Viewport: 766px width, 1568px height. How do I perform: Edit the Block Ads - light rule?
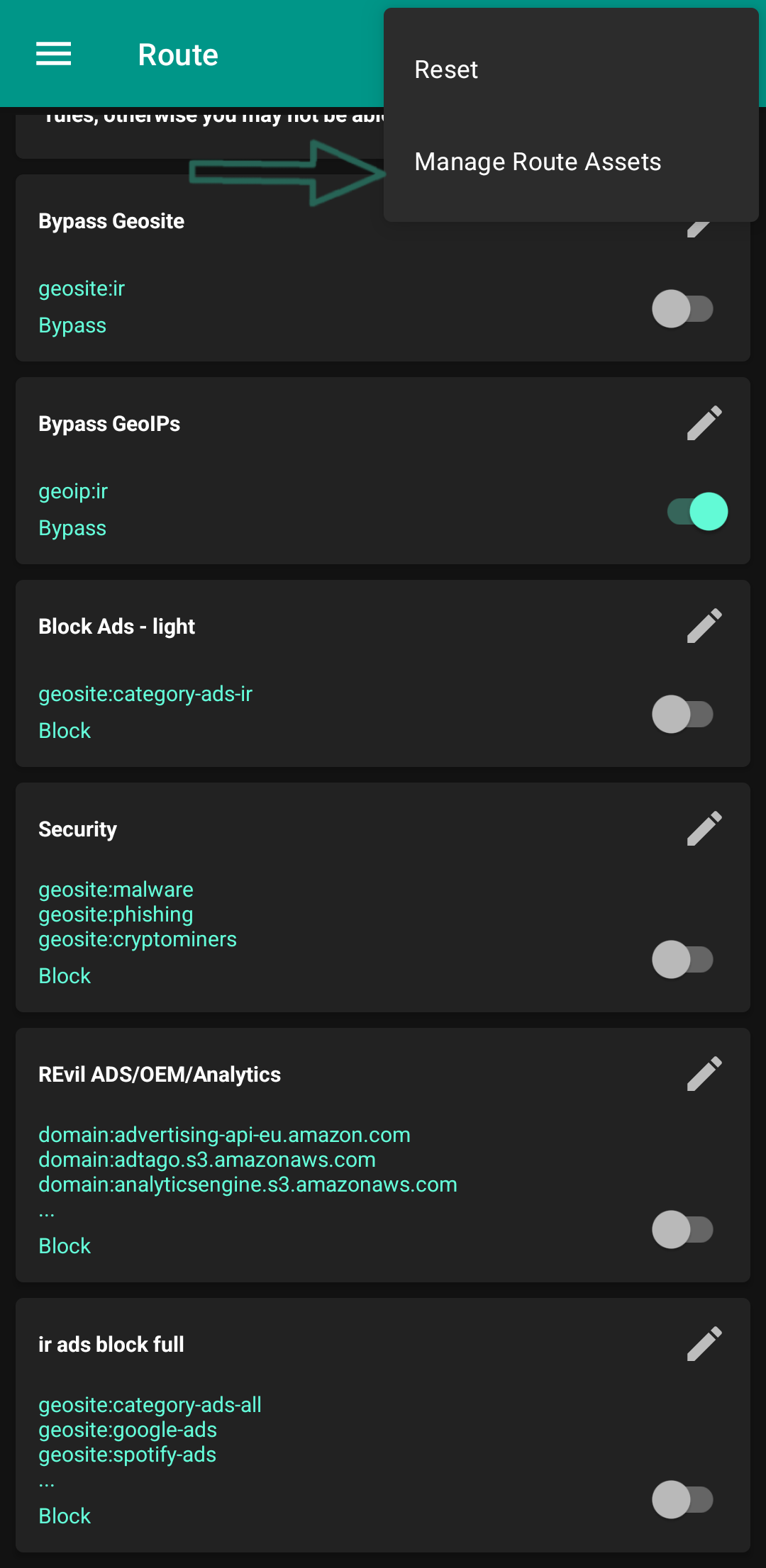point(704,626)
